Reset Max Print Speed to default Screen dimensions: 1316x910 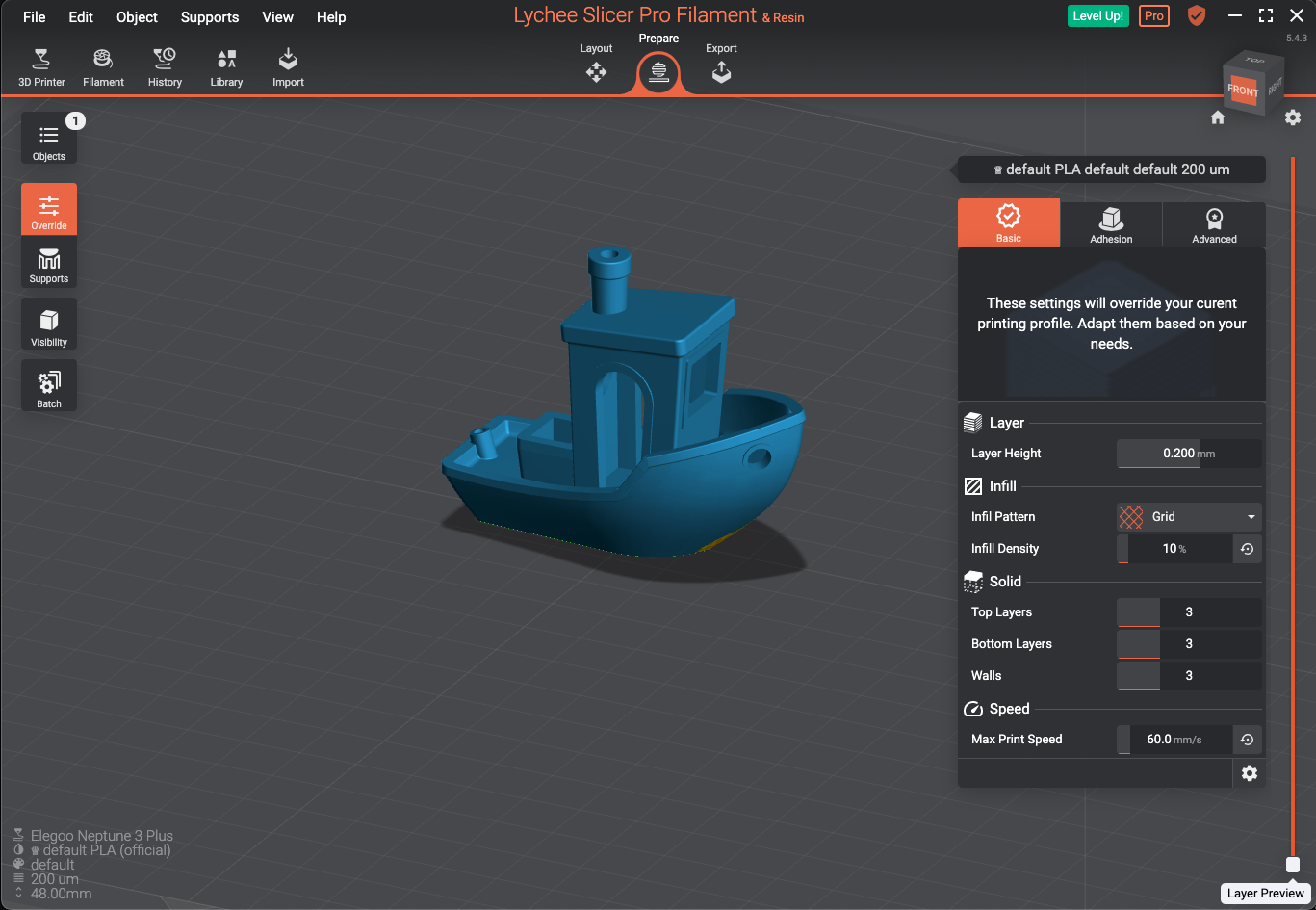(1247, 740)
